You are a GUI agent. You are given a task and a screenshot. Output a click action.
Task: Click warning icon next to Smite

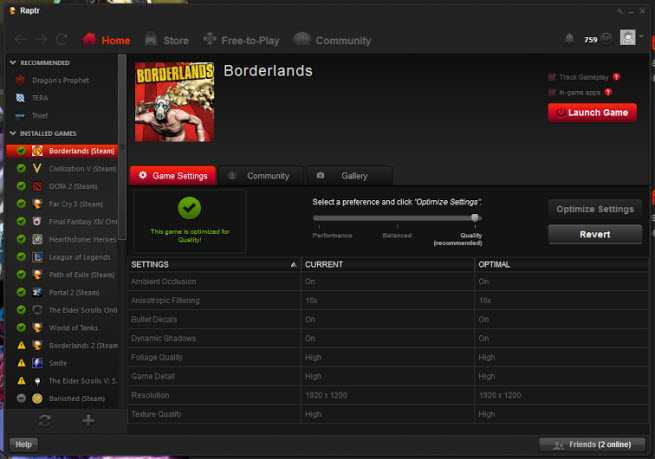click(21, 363)
